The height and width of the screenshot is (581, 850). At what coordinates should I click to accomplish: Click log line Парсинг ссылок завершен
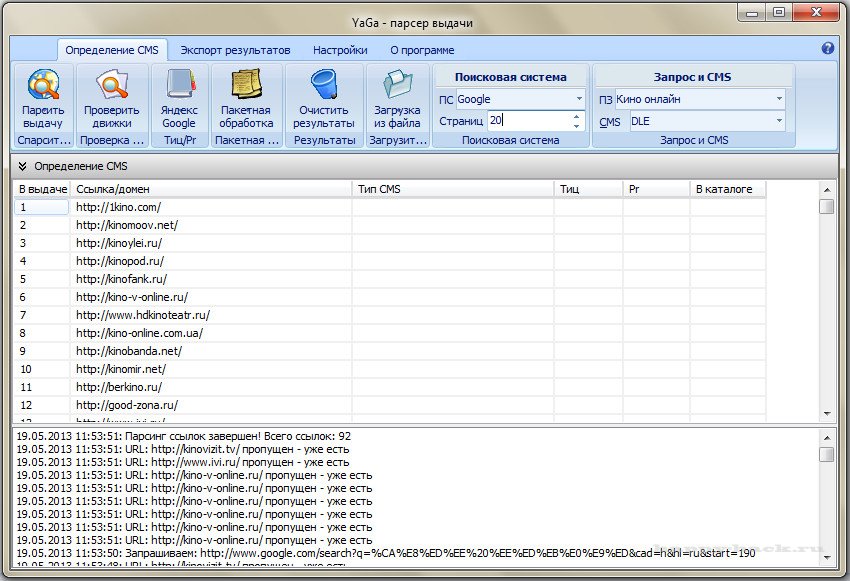tap(184, 436)
